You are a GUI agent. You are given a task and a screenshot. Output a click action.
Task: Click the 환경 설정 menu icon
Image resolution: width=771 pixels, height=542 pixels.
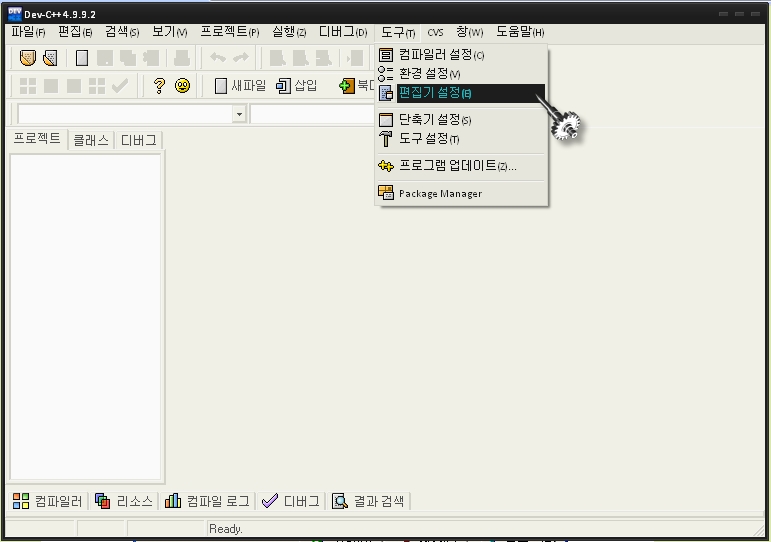tap(386, 74)
